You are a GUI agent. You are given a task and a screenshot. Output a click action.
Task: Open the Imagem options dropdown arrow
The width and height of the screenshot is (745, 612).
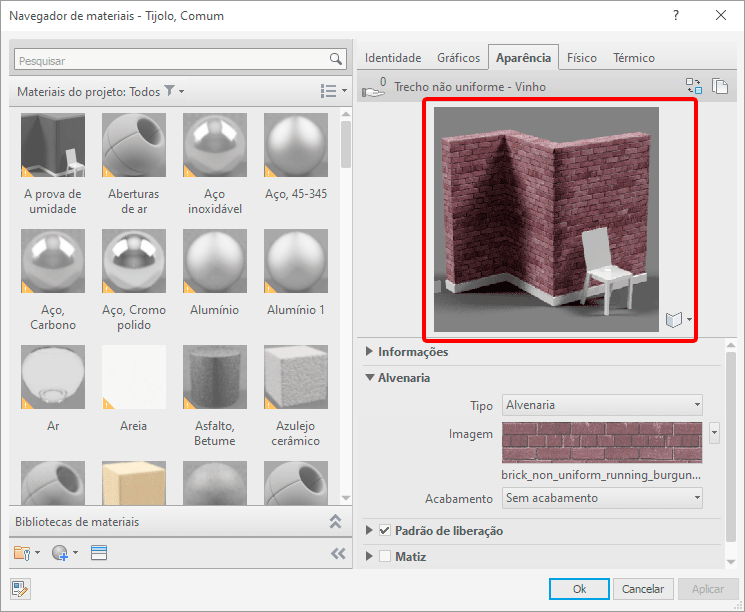(714, 433)
